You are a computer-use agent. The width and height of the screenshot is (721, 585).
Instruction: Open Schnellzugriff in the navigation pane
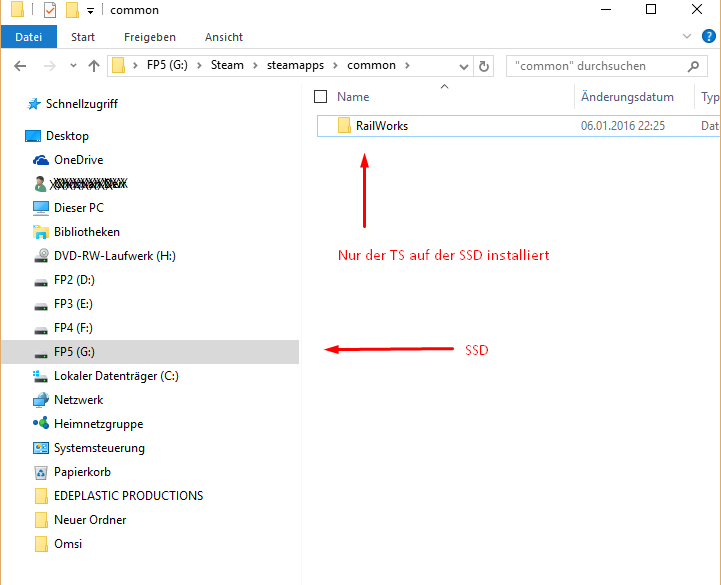tap(82, 104)
